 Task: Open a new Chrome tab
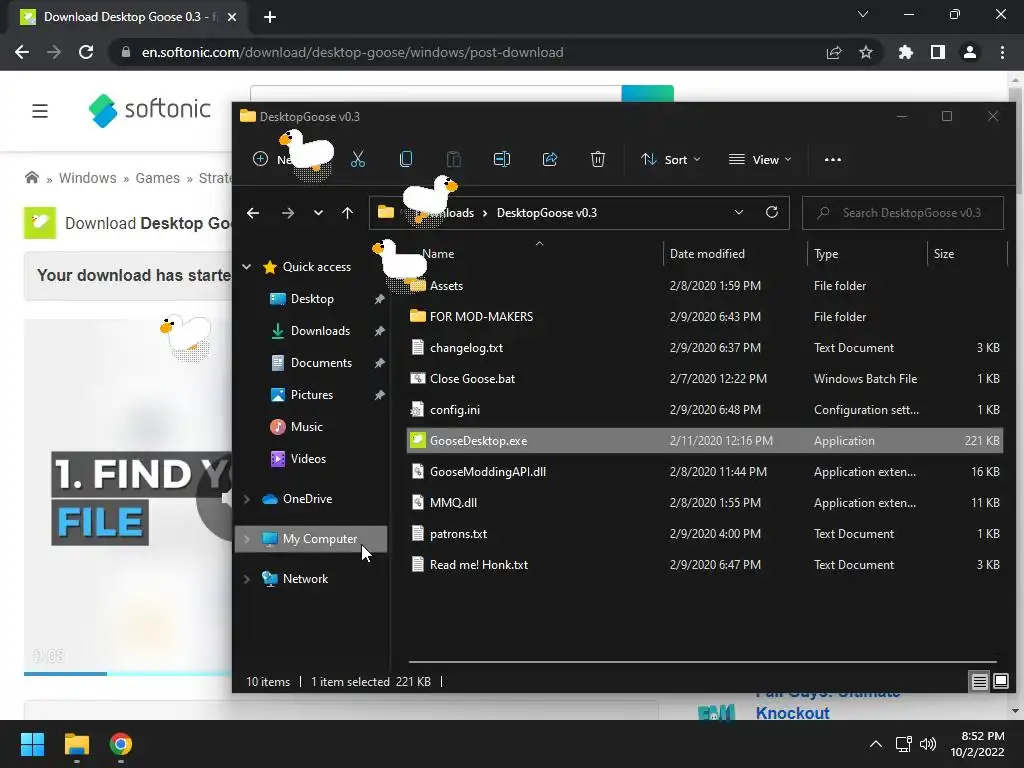(270, 17)
